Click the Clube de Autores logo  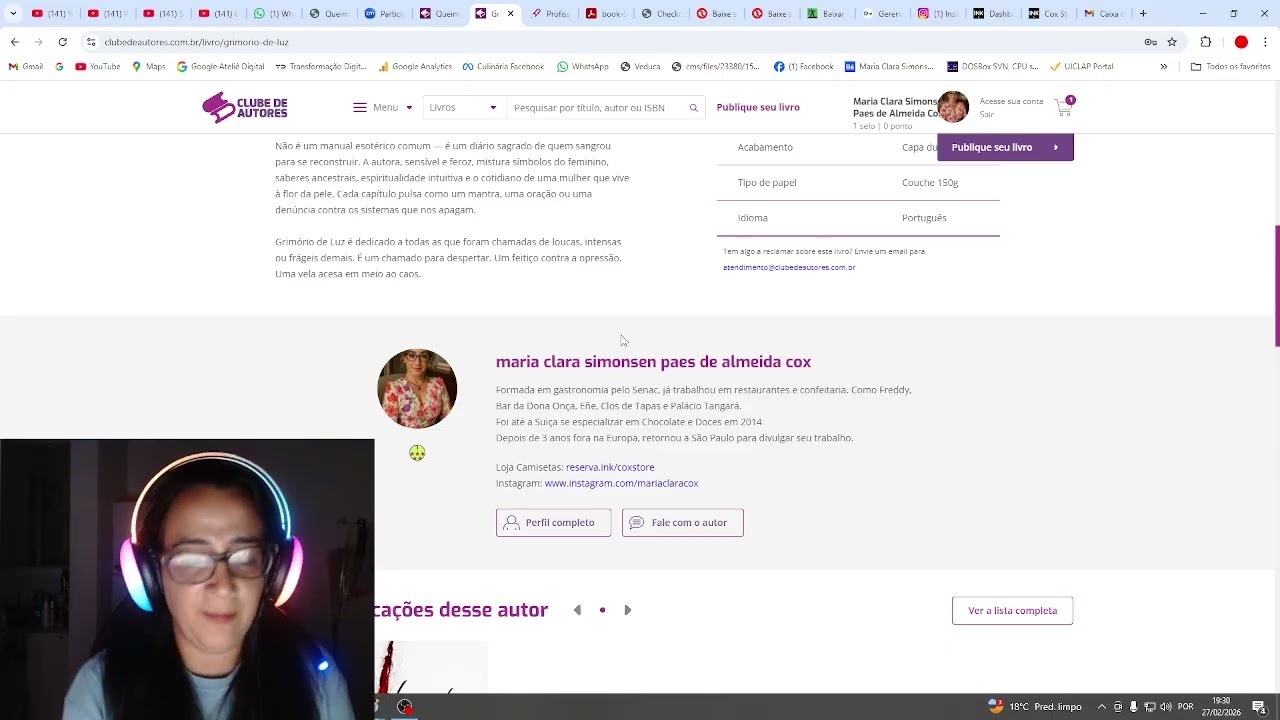pyautogui.click(x=245, y=107)
